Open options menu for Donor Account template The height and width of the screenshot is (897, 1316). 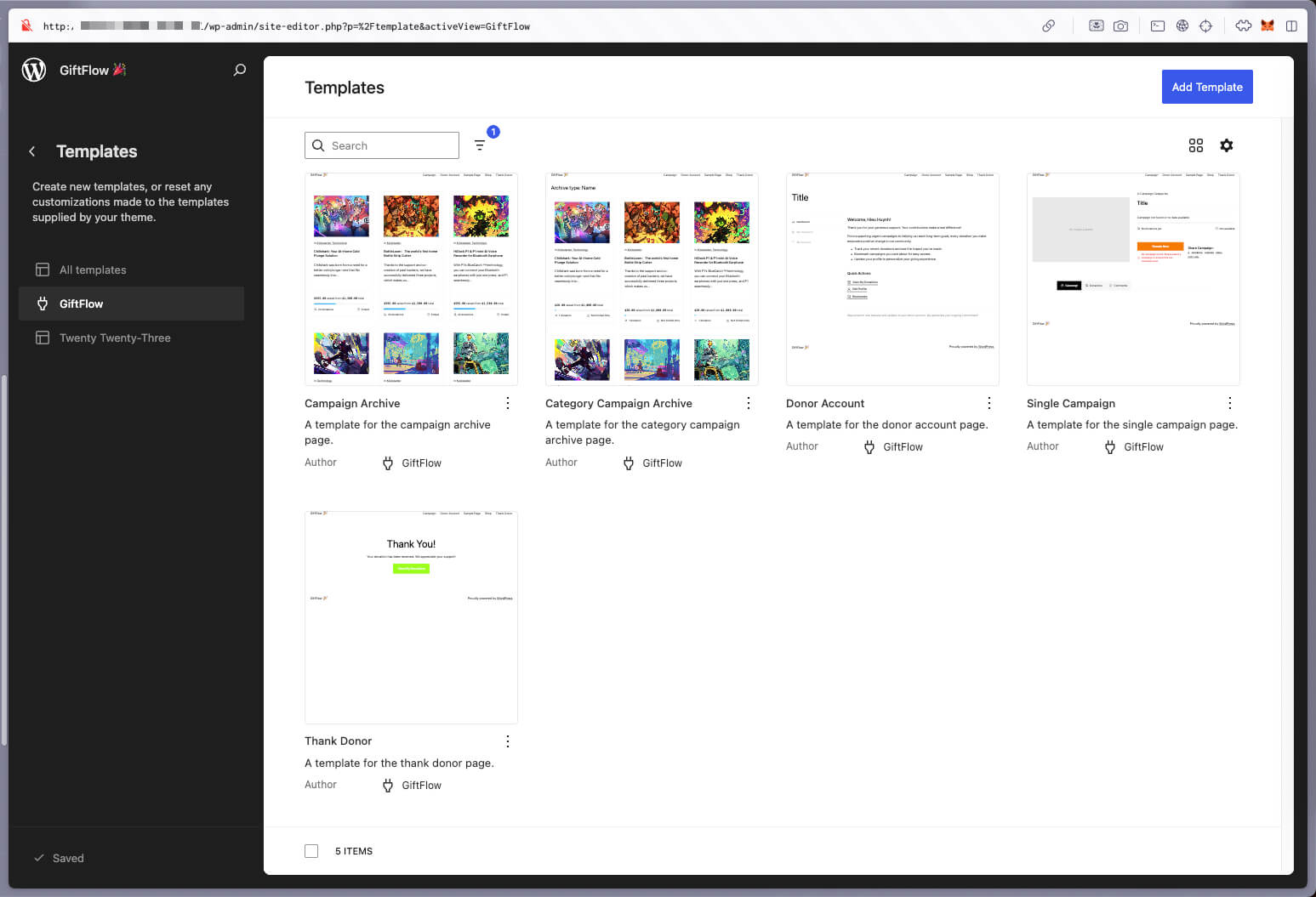point(988,403)
